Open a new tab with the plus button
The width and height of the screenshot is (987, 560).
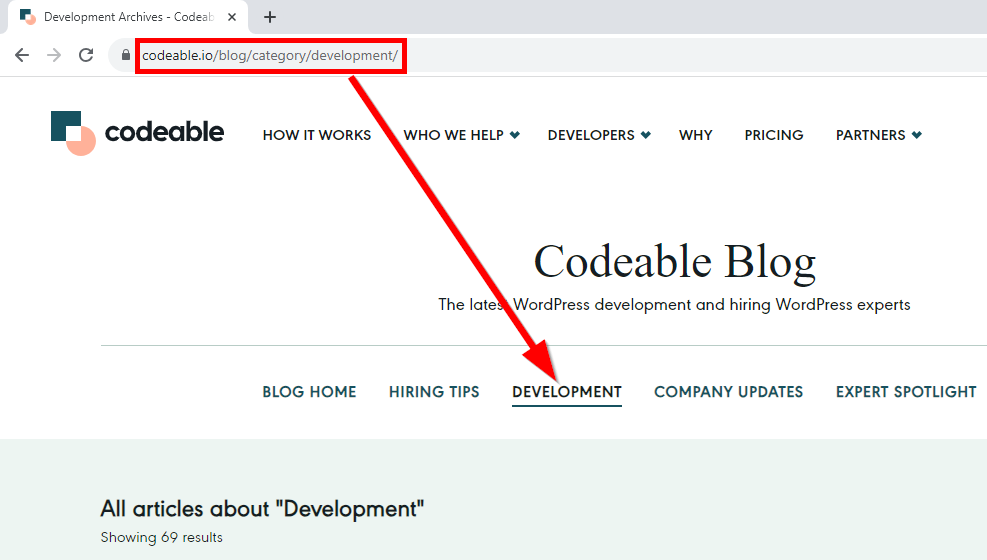coord(270,17)
